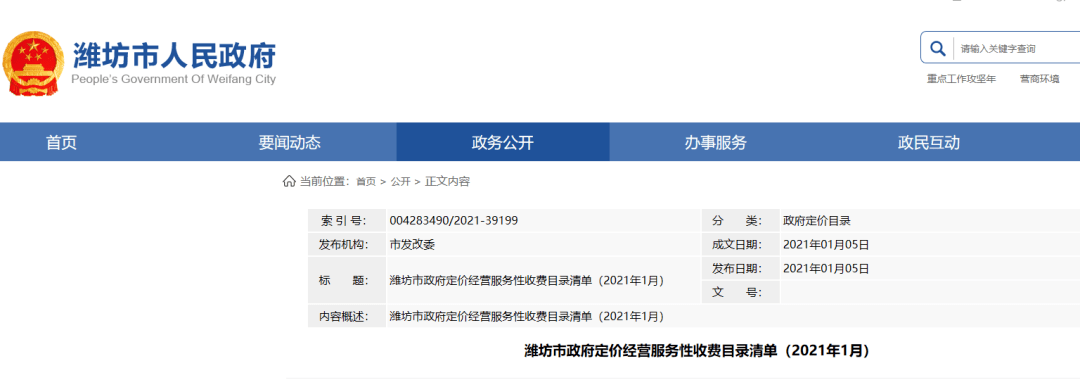Image resolution: width=1080 pixels, height=380 pixels.
Task: Click the home icon beside 当前位置
Action: click(289, 181)
